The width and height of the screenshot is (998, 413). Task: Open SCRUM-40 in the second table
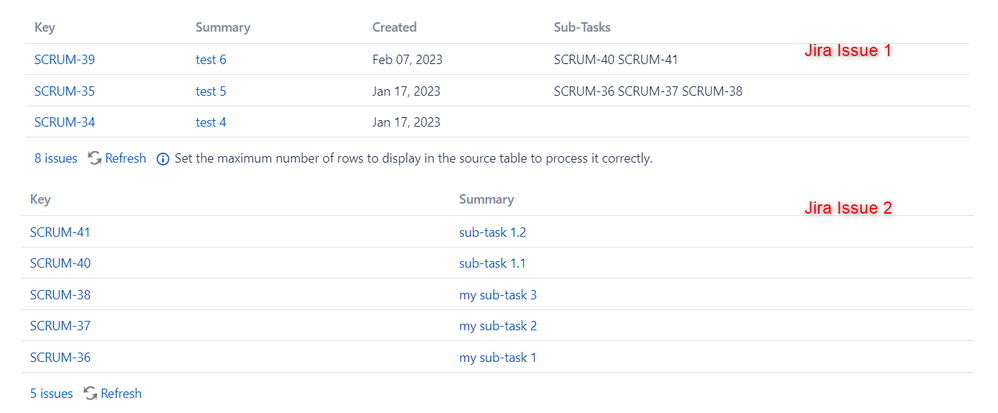60,263
